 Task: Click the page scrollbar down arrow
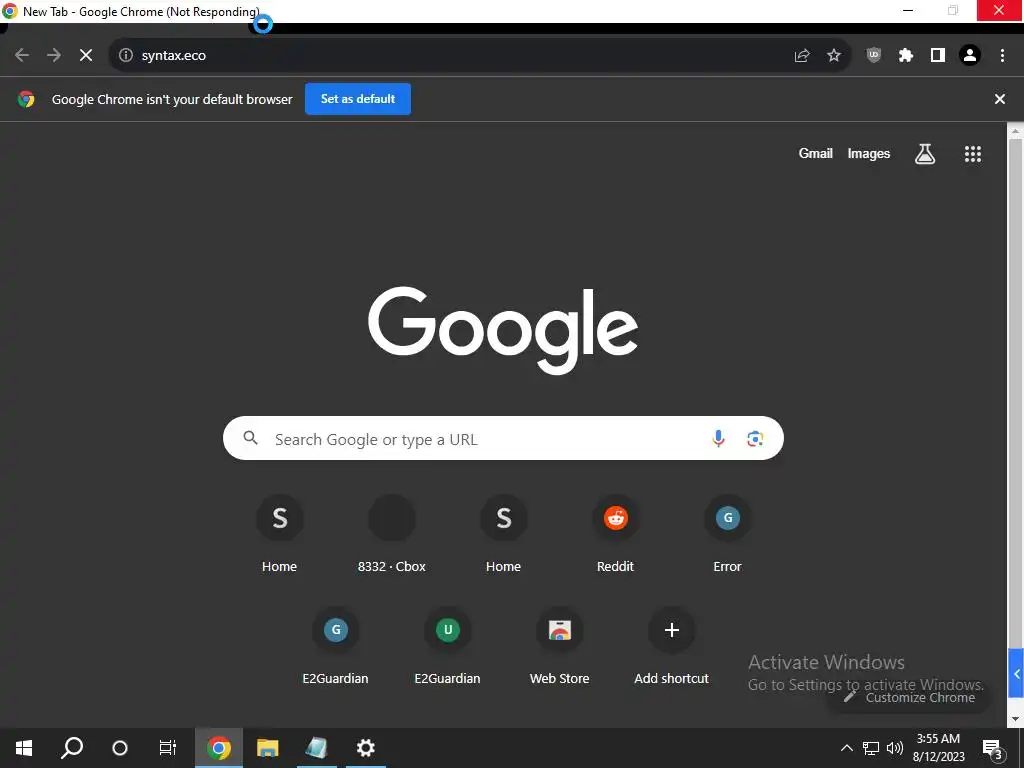[x=1016, y=719]
